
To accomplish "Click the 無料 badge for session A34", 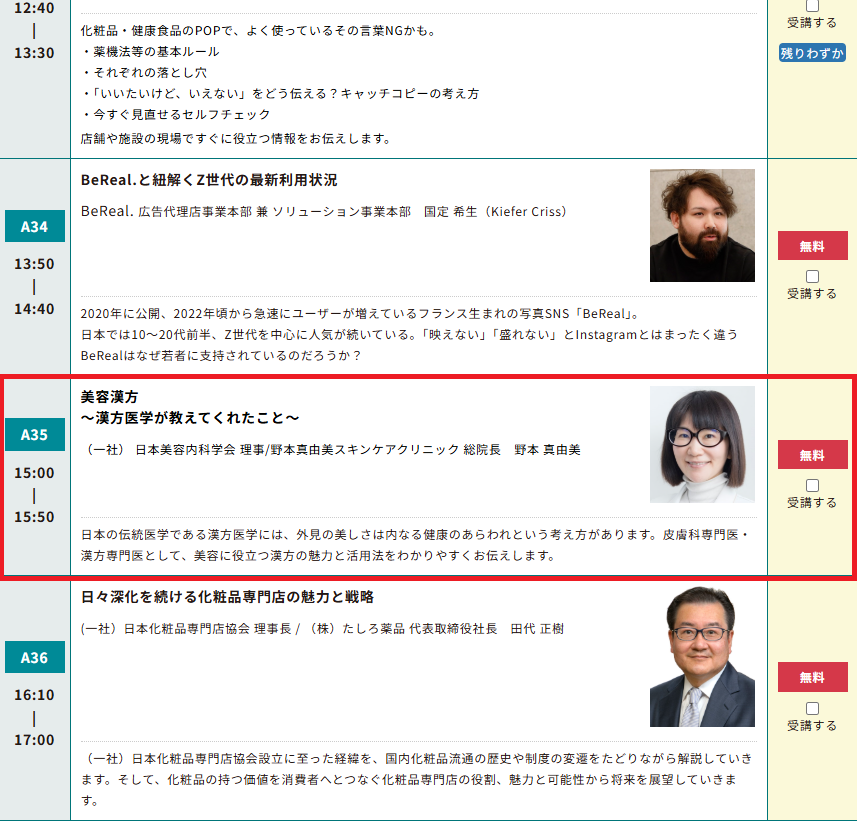I will pos(813,246).
